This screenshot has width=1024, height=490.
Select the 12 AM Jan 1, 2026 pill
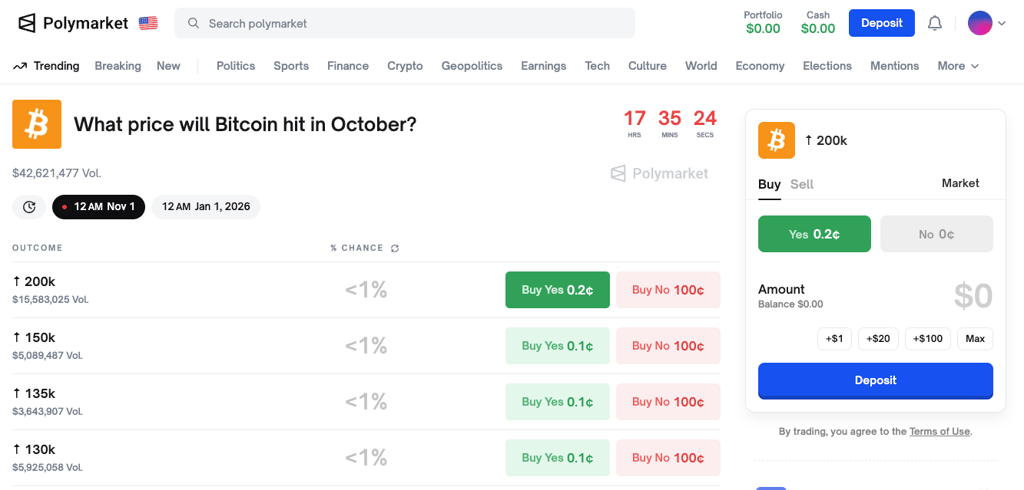[206, 206]
